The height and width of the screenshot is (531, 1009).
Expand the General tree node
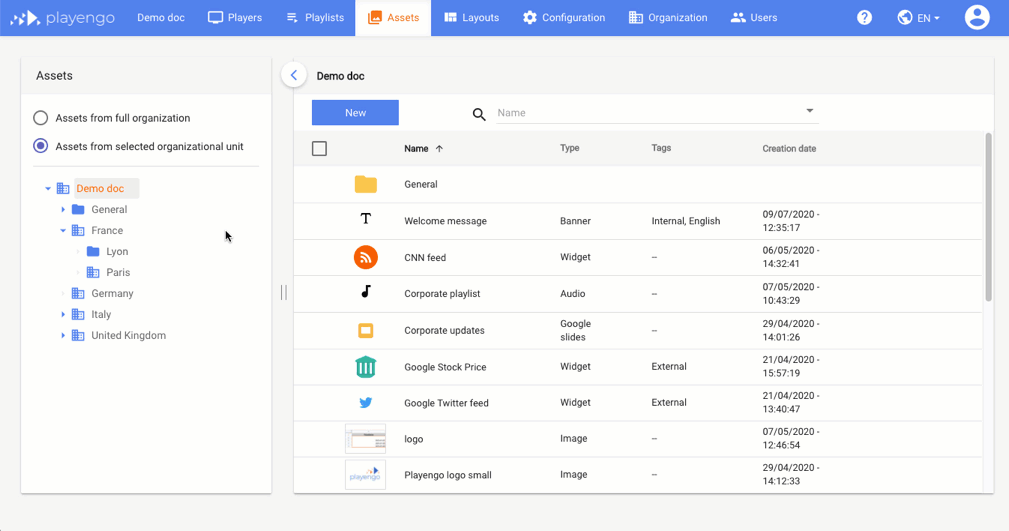63,209
